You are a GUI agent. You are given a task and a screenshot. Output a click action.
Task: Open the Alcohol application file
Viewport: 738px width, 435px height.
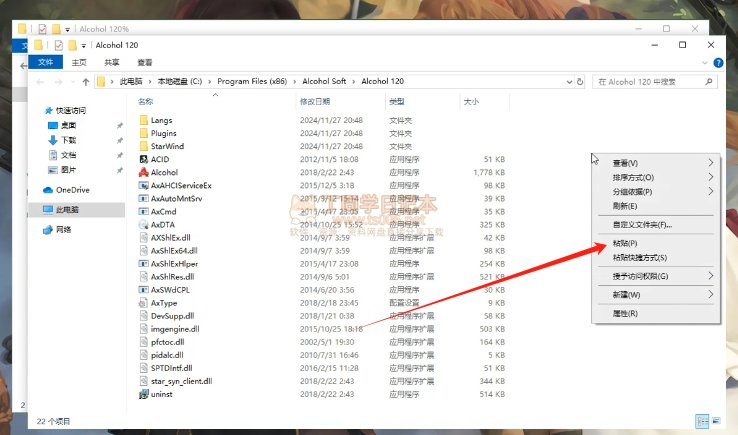163,172
